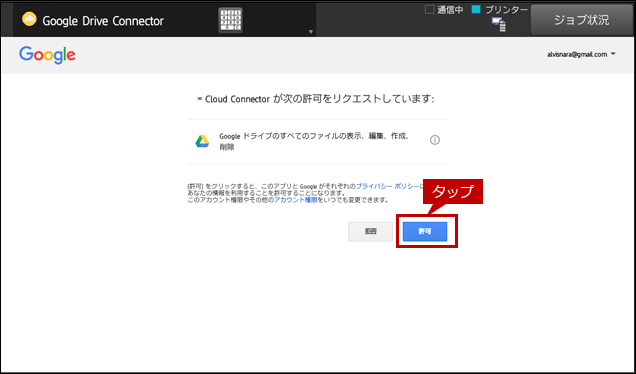Click the プリンター indicator box

pos(476,9)
